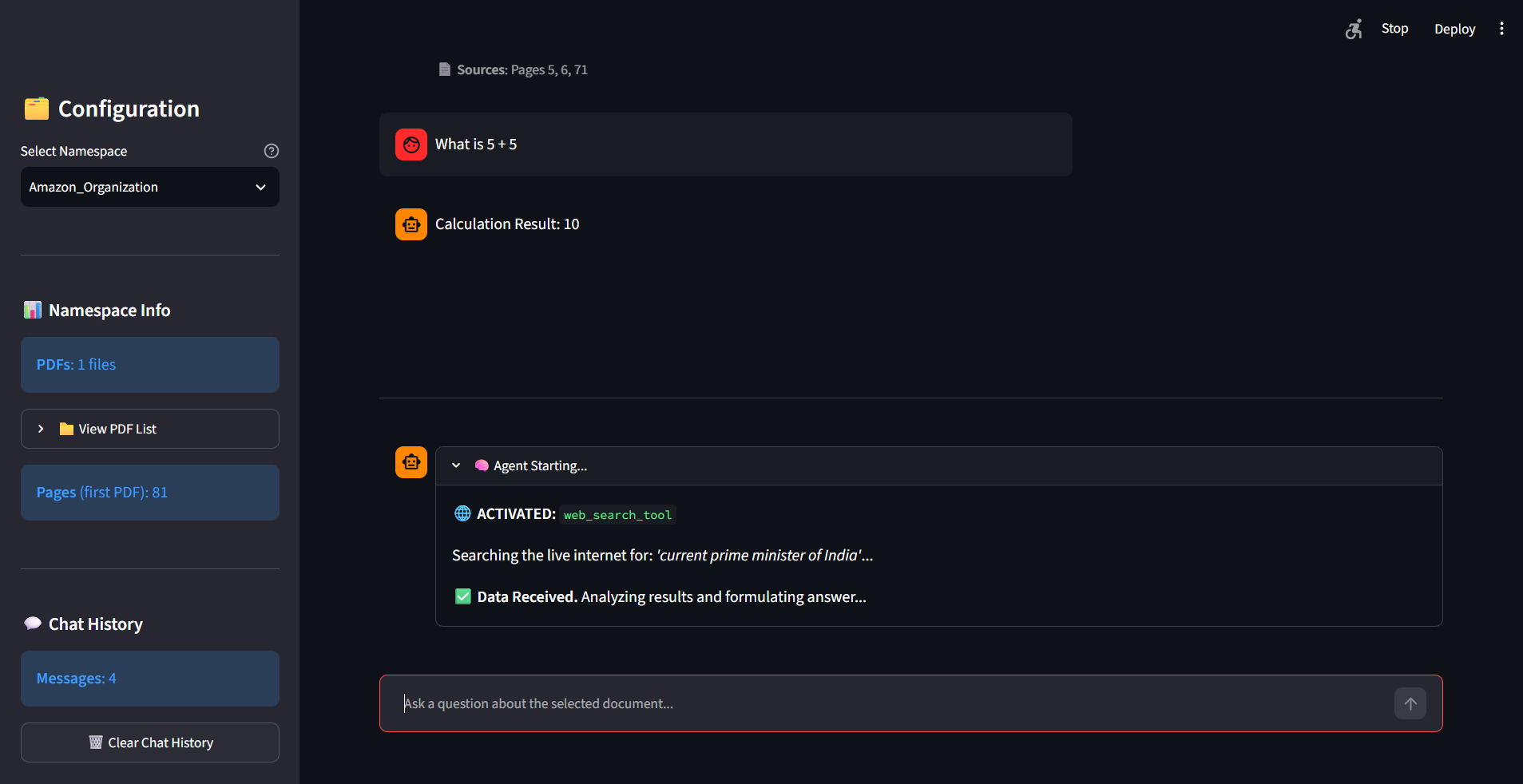Screen dimensions: 1523x784
Task: Click the PDFs: 1 files info box
Action: (150, 365)
